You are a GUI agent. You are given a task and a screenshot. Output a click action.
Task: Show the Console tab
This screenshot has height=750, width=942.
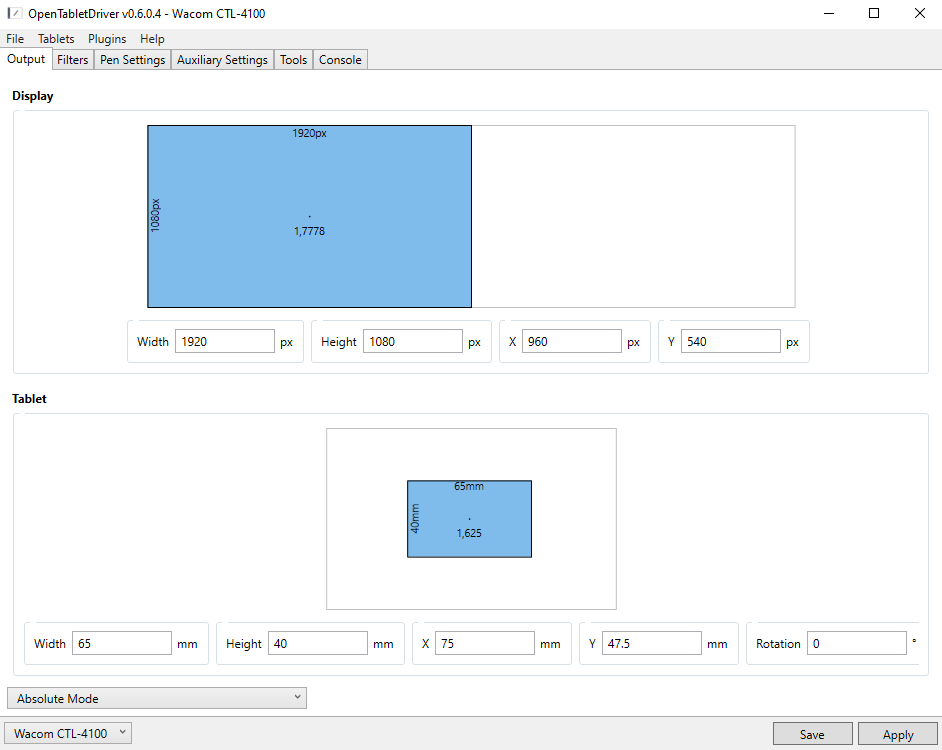340,60
